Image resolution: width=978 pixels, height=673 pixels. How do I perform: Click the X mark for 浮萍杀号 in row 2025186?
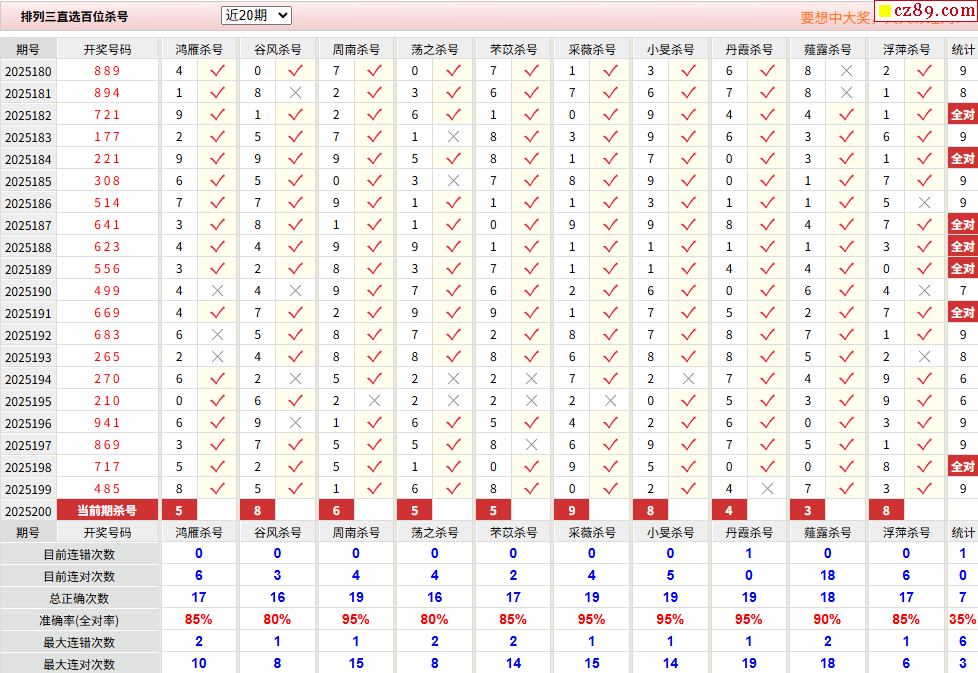[924, 203]
